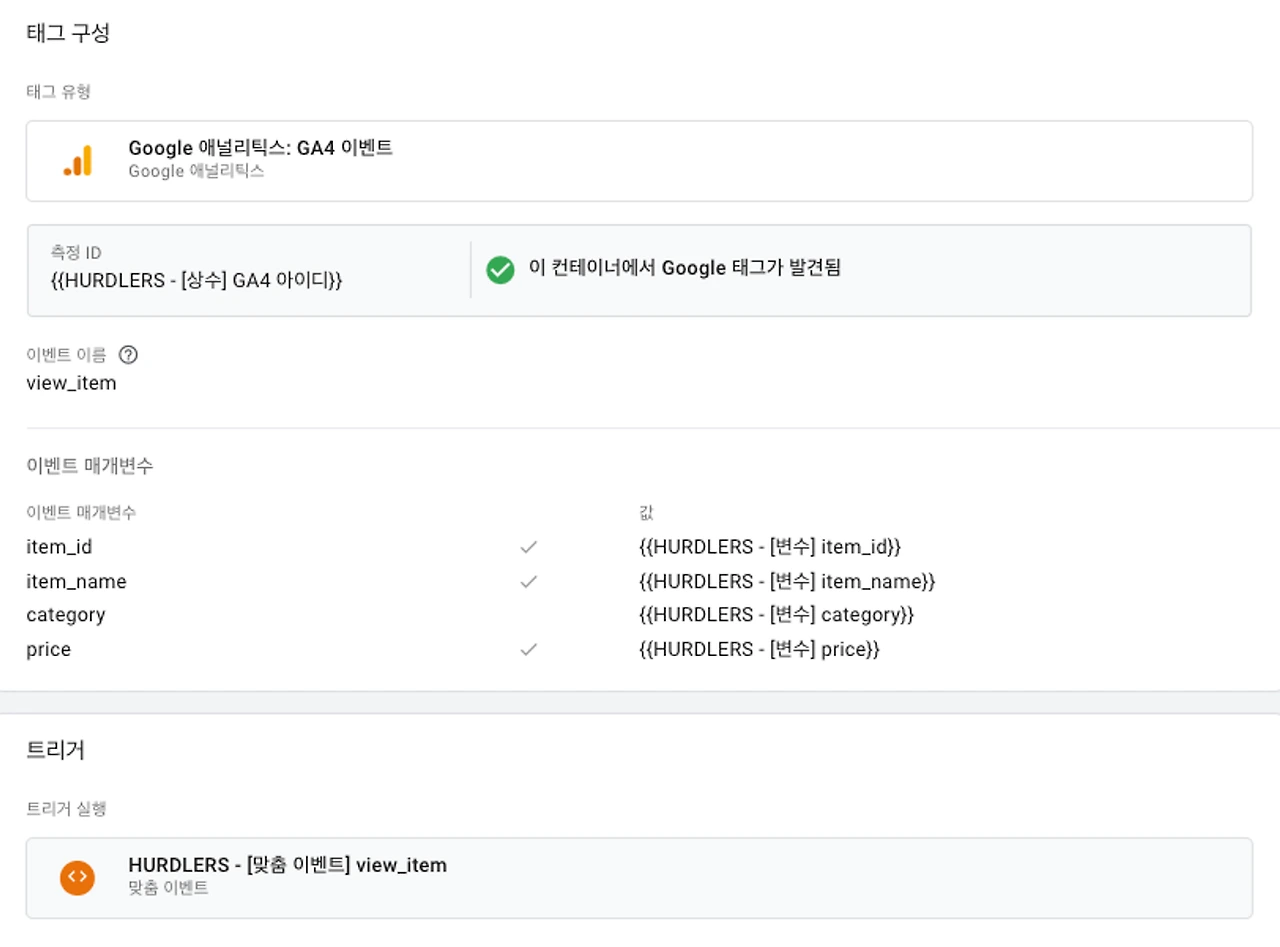Click the item_id parameter name

click(x=59, y=547)
